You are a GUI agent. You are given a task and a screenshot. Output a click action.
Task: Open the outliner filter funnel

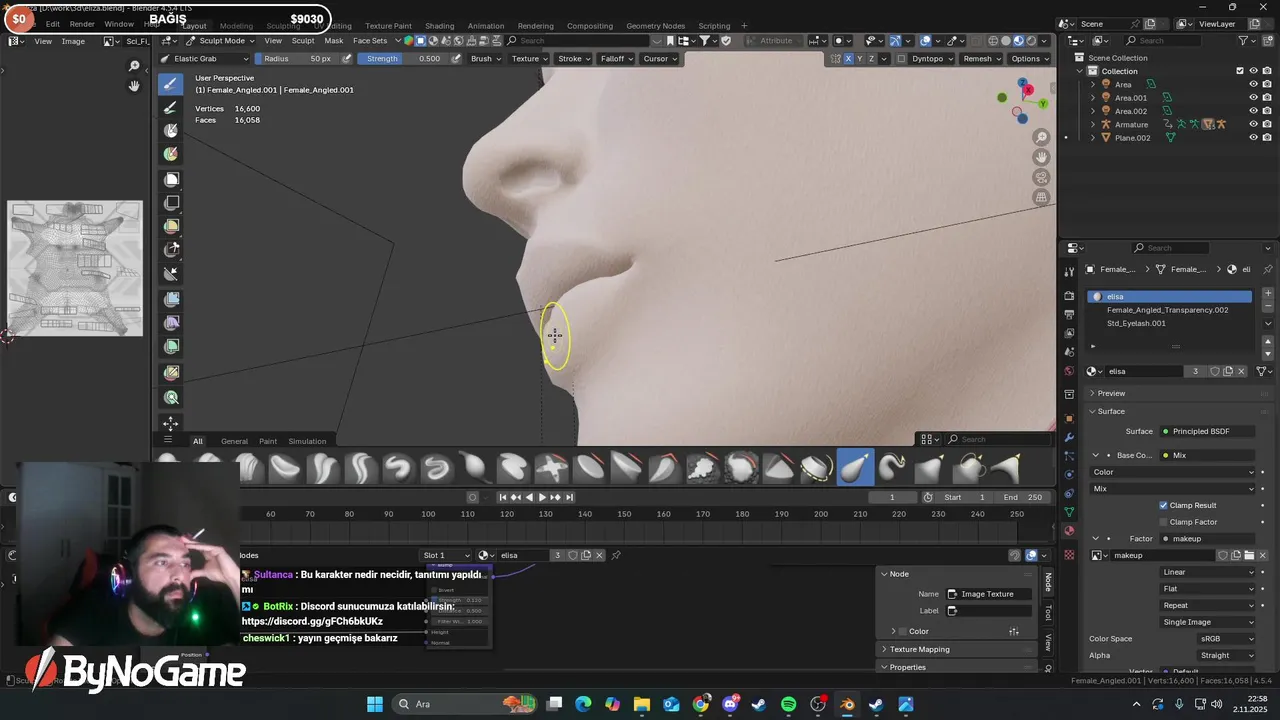click(x=1244, y=40)
